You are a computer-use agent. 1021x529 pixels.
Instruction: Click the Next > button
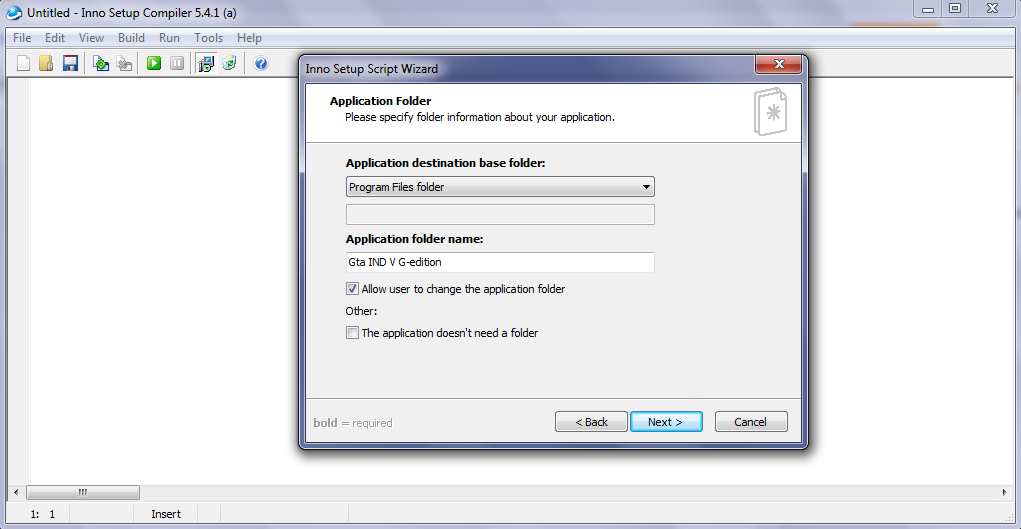(666, 422)
